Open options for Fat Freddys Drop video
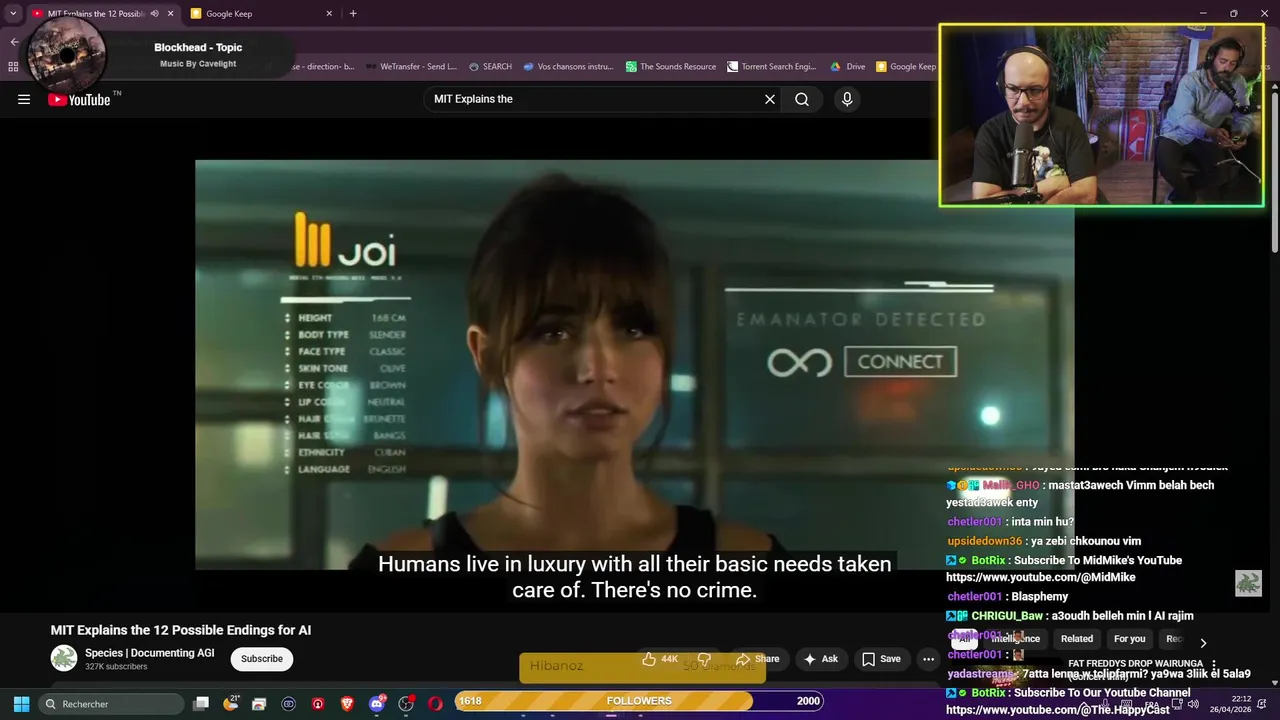The width and height of the screenshot is (1280, 720). point(1214,665)
